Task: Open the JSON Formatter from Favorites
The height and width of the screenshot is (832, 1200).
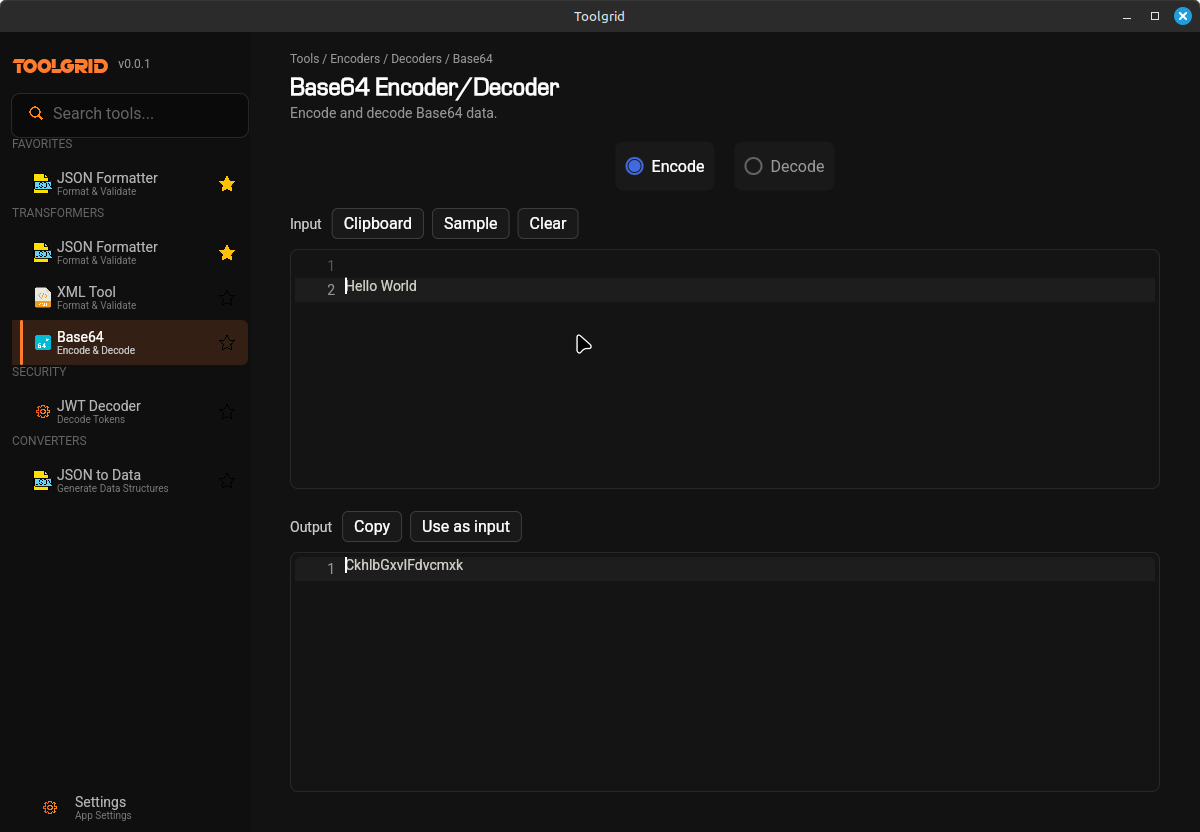Action: [105, 184]
